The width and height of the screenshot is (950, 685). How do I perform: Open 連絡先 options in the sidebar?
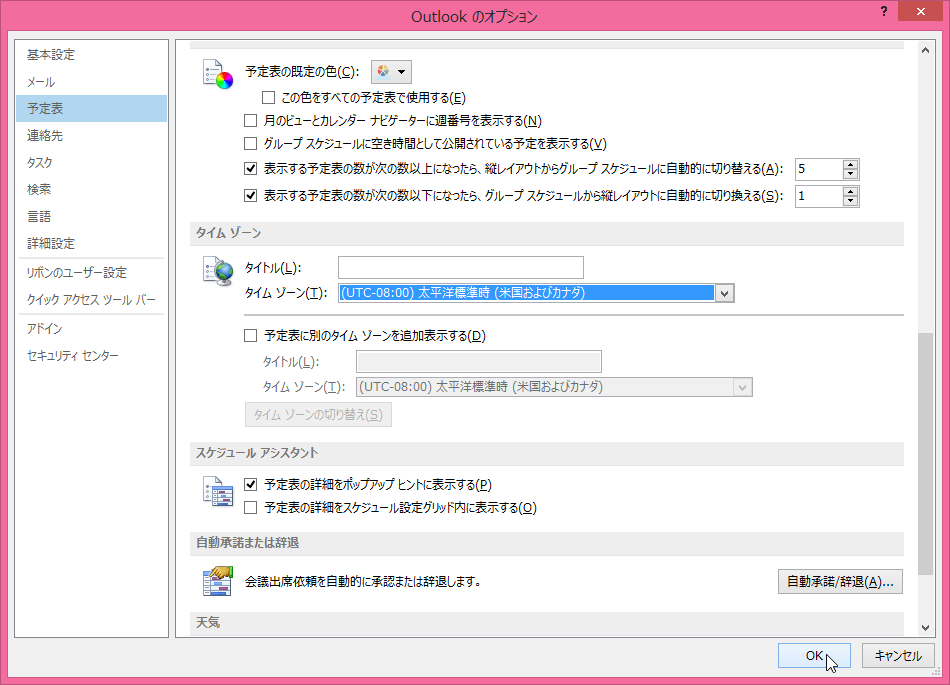coord(91,136)
